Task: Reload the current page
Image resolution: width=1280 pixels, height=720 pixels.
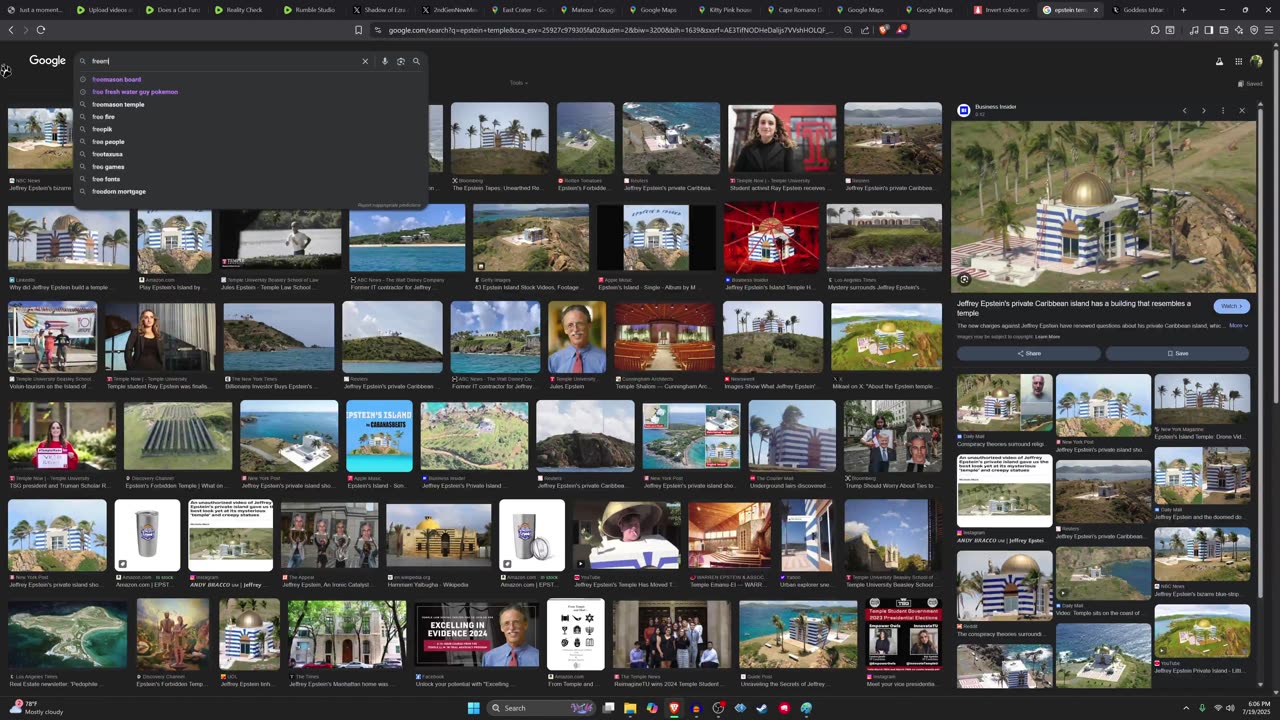Action: (x=40, y=30)
